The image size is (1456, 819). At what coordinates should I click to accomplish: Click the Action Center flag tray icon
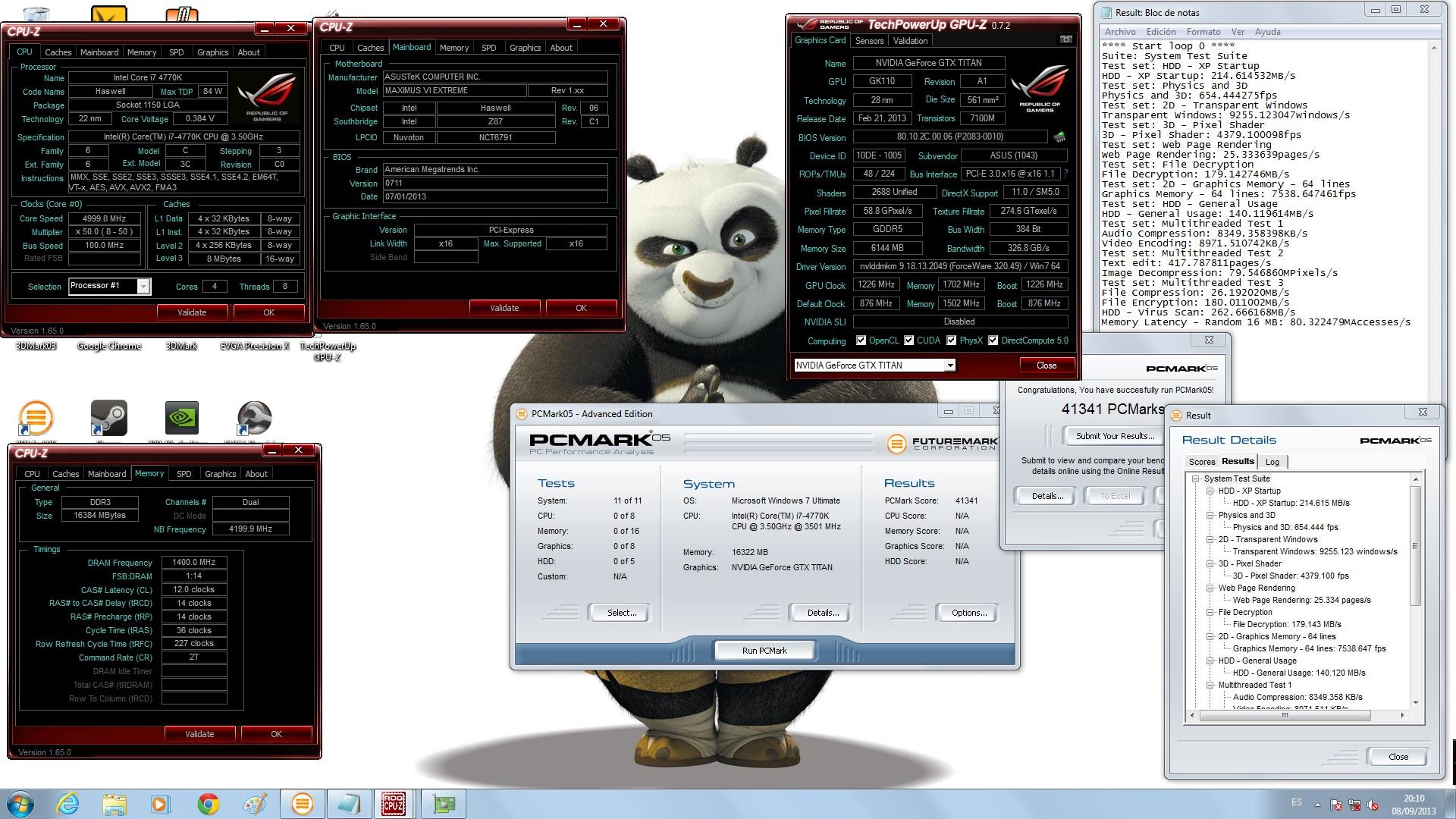pos(1336,805)
